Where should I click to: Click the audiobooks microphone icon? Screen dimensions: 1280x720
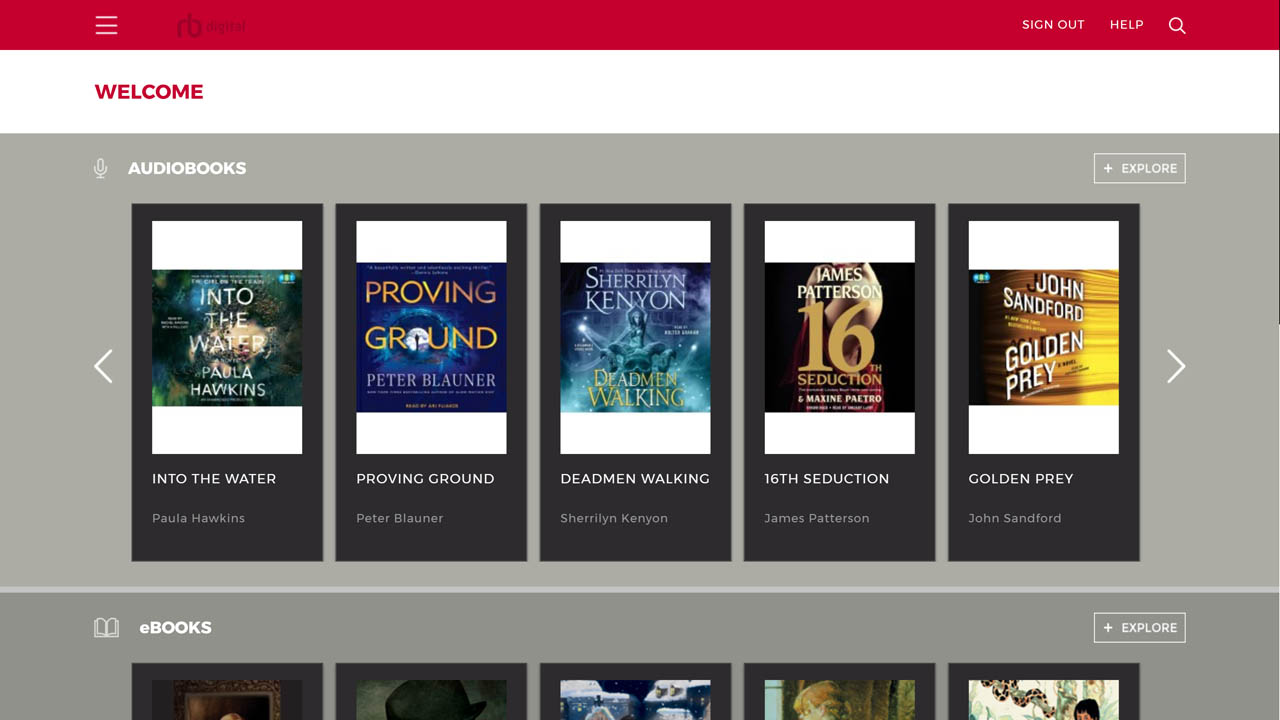(x=100, y=168)
